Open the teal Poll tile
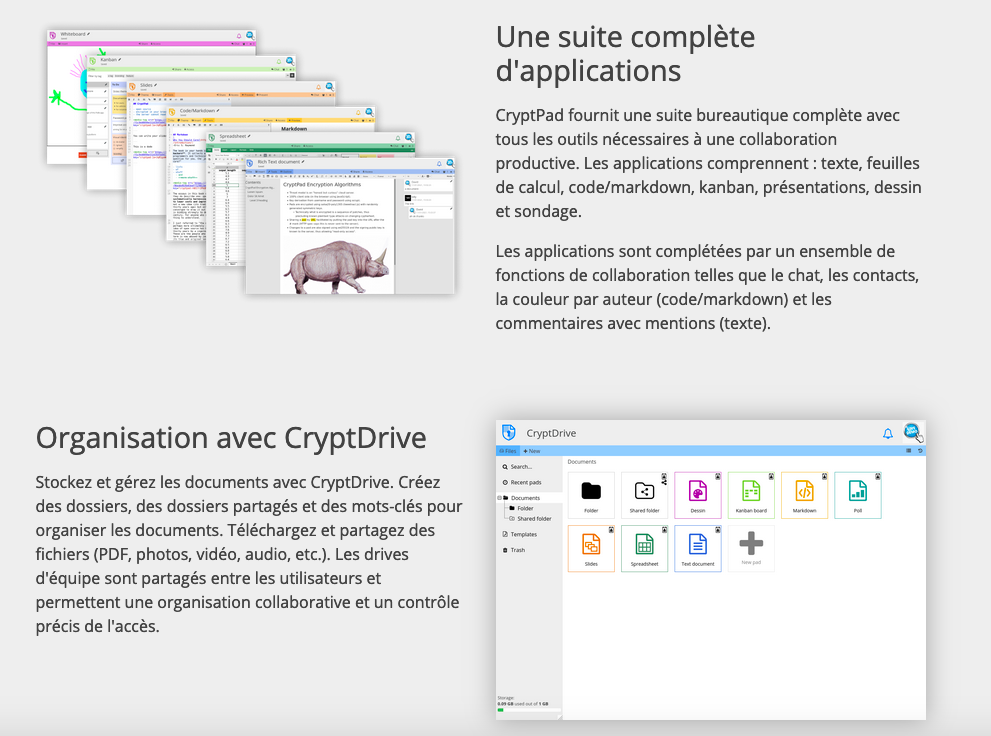The width and height of the screenshot is (991, 736). coord(858,495)
